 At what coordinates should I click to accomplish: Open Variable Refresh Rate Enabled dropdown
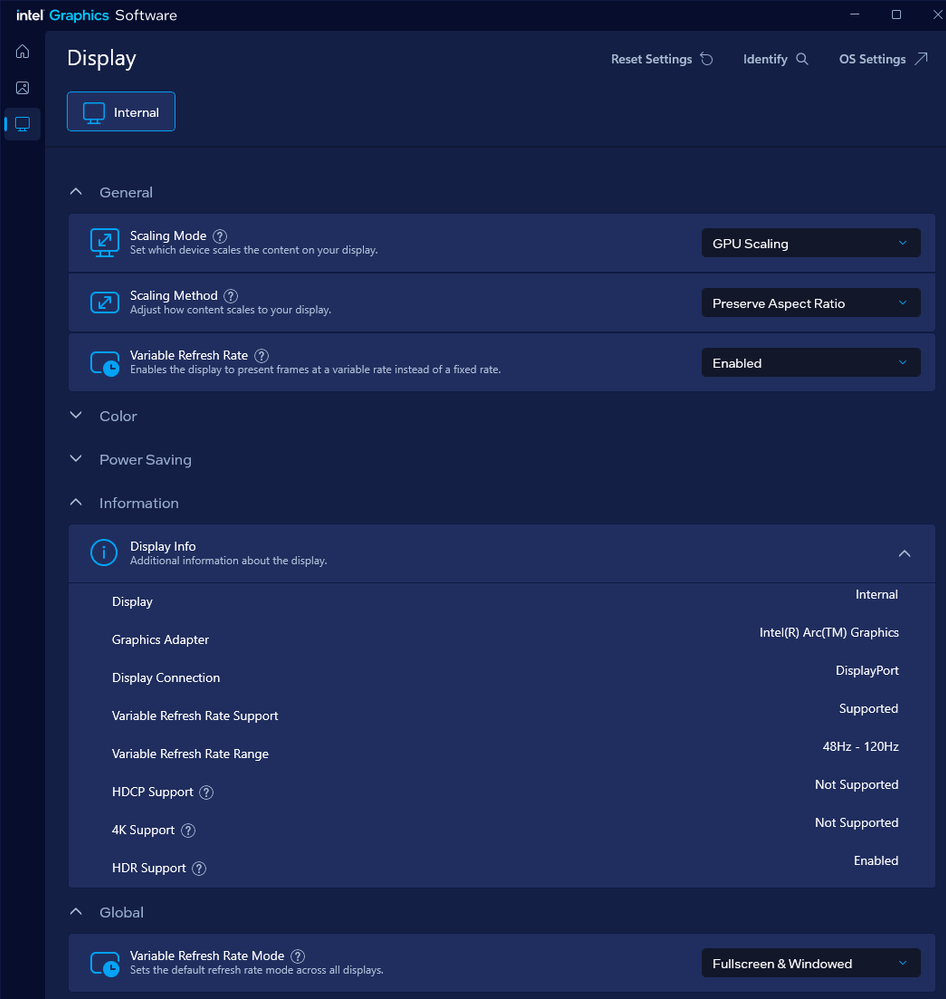pos(810,364)
